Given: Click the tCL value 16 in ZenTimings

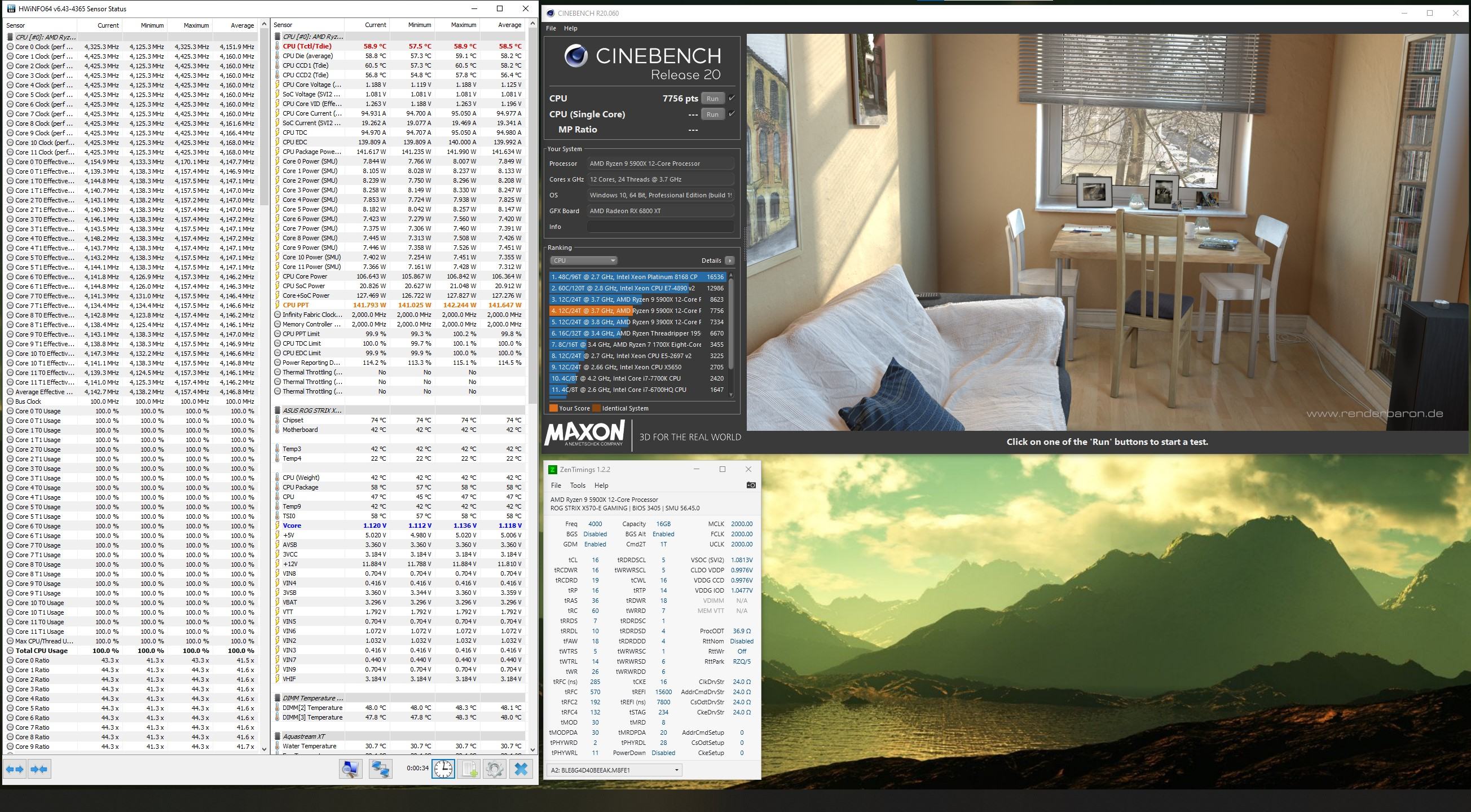Looking at the screenshot, I should click(595, 560).
